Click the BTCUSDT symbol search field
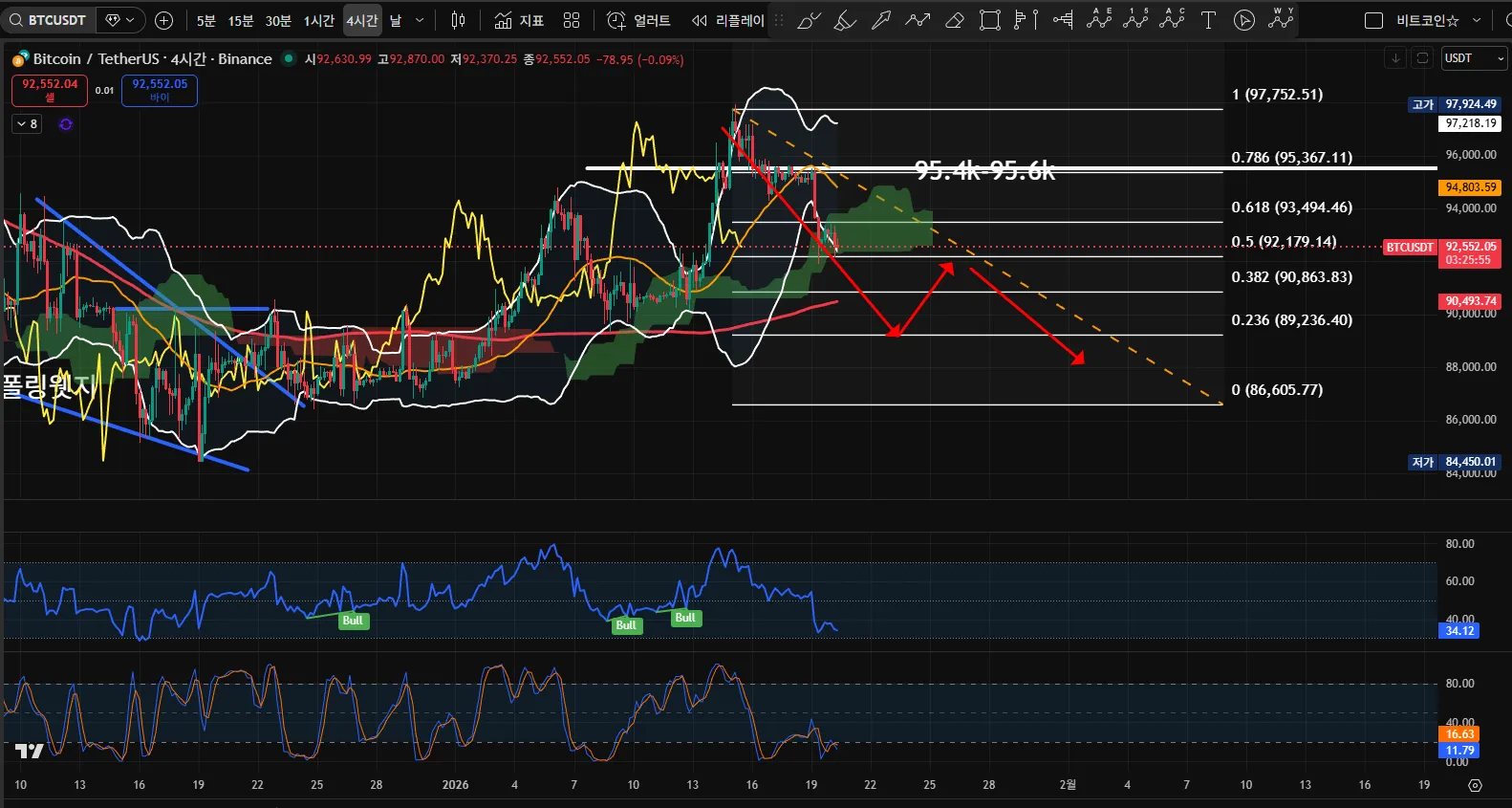Image resolution: width=1512 pixels, height=808 pixels. pos(49,20)
